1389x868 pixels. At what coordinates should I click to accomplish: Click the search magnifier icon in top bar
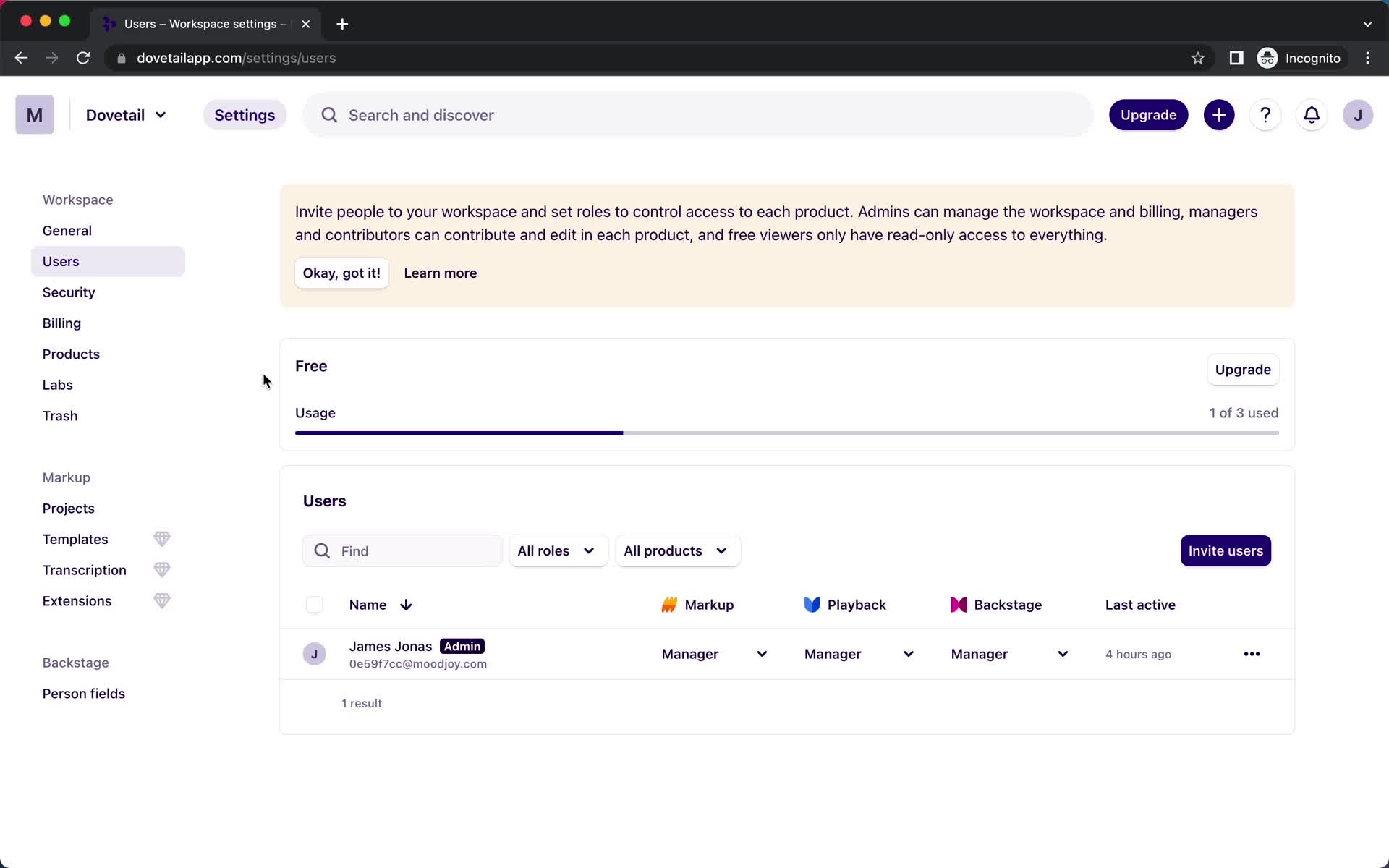click(x=329, y=115)
